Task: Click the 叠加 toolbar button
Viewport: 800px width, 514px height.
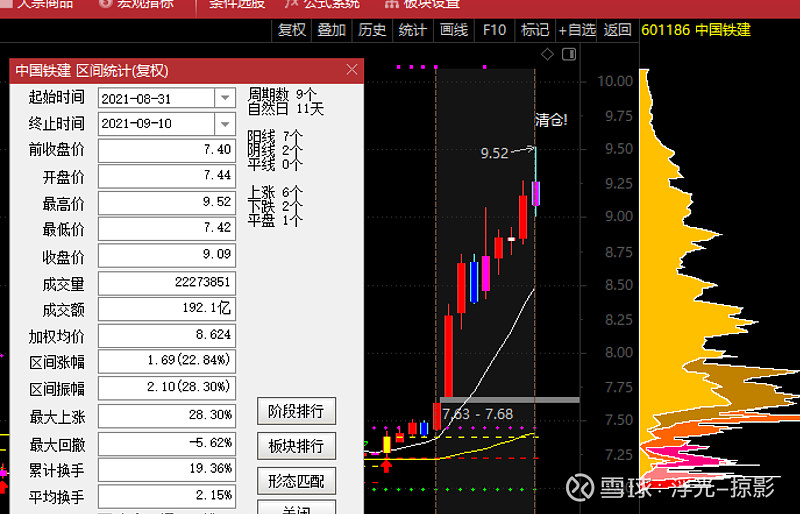Action: [x=332, y=30]
